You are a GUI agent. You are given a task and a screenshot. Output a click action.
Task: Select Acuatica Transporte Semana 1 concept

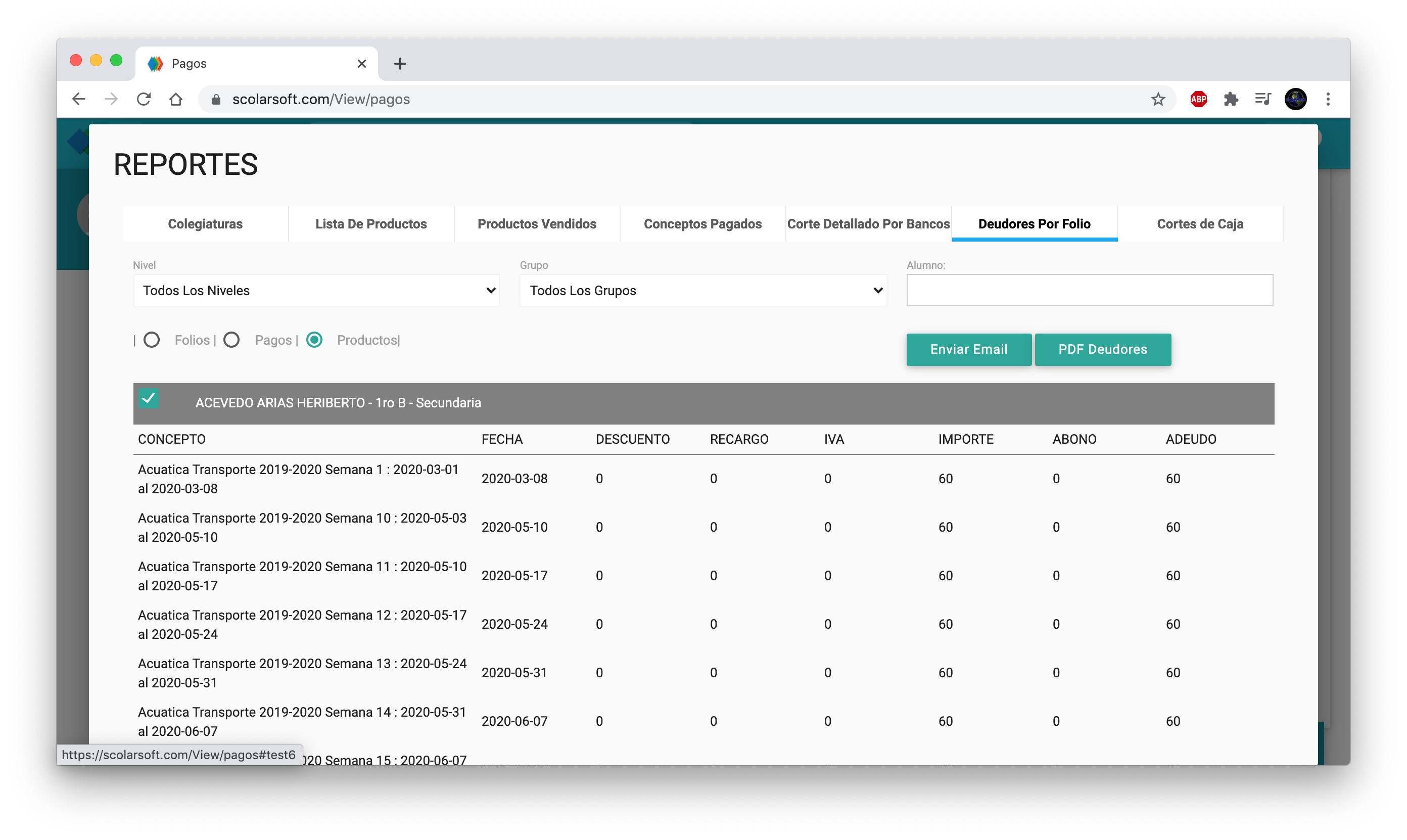[x=298, y=479]
